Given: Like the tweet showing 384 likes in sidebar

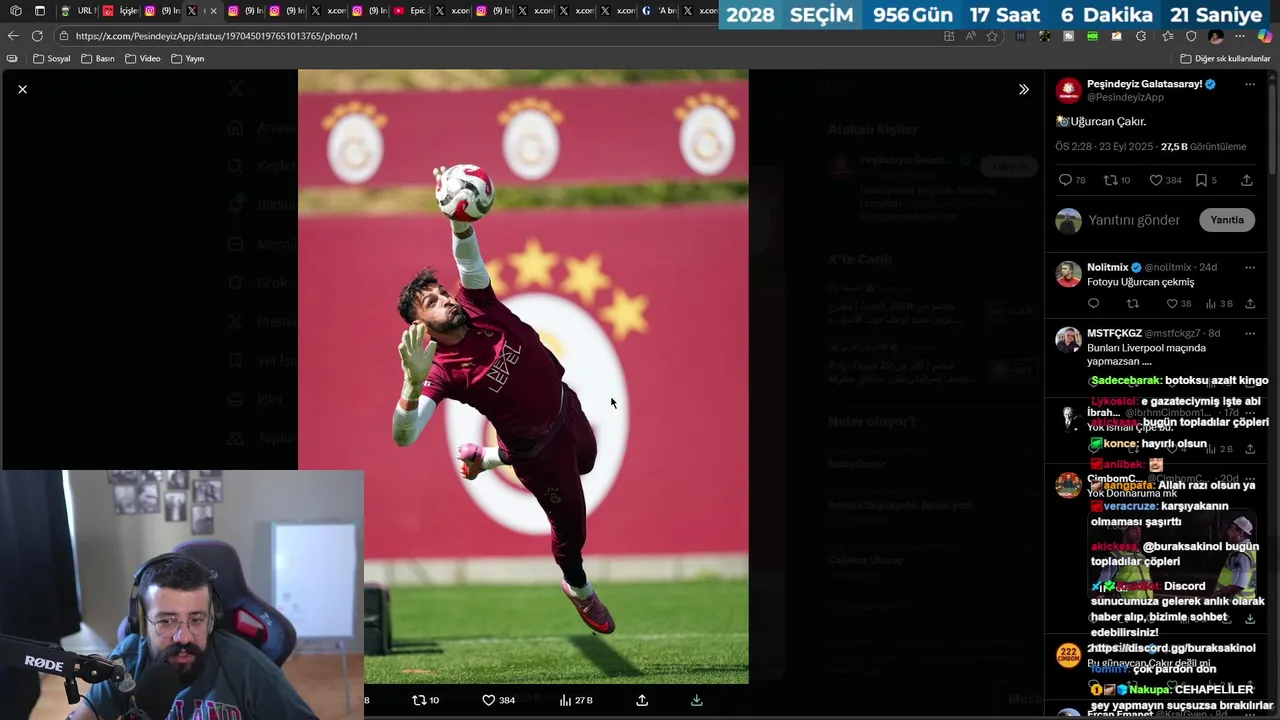Looking at the screenshot, I should (x=1165, y=180).
